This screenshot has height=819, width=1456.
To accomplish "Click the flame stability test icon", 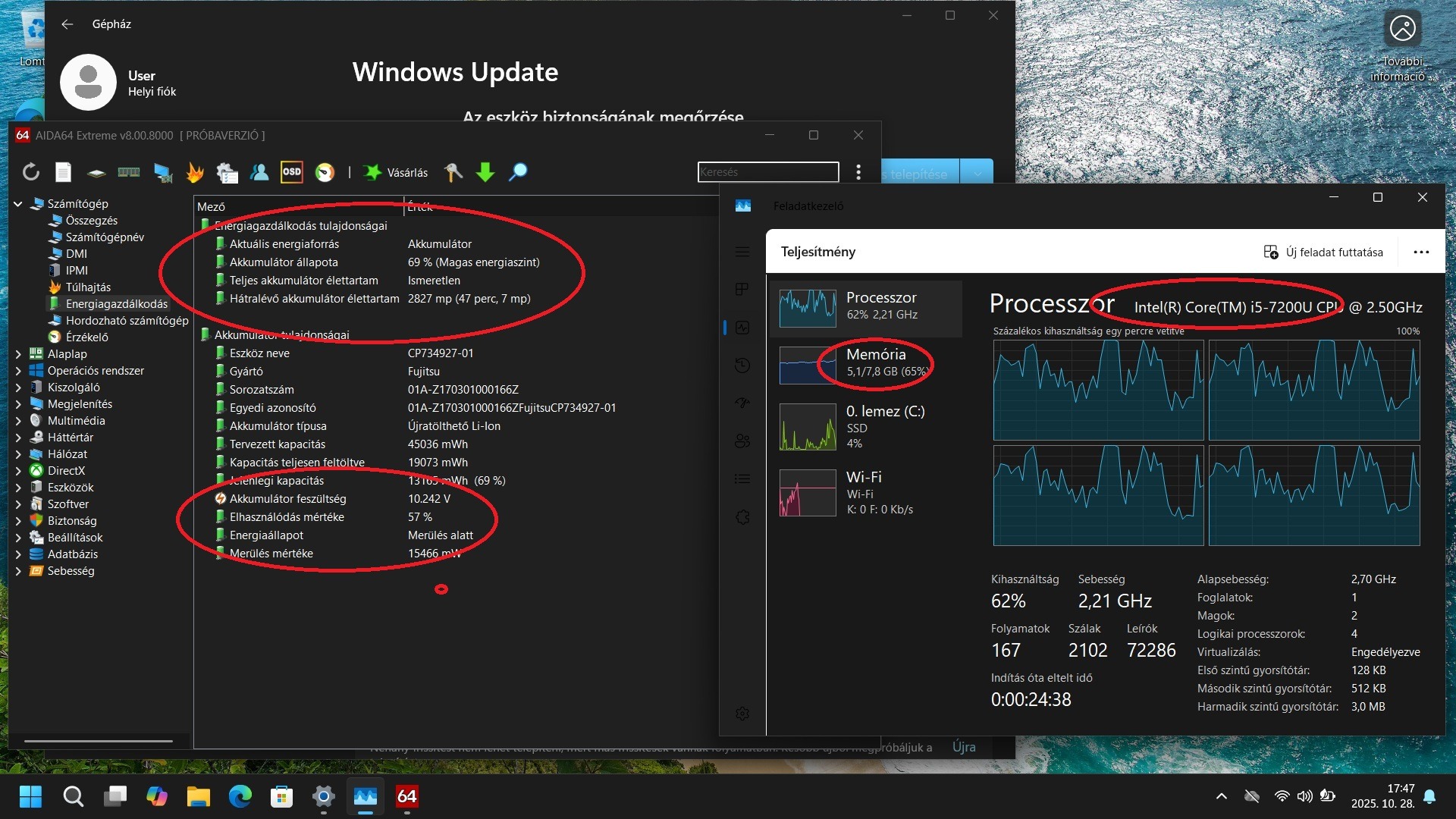I will pos(195,172).
